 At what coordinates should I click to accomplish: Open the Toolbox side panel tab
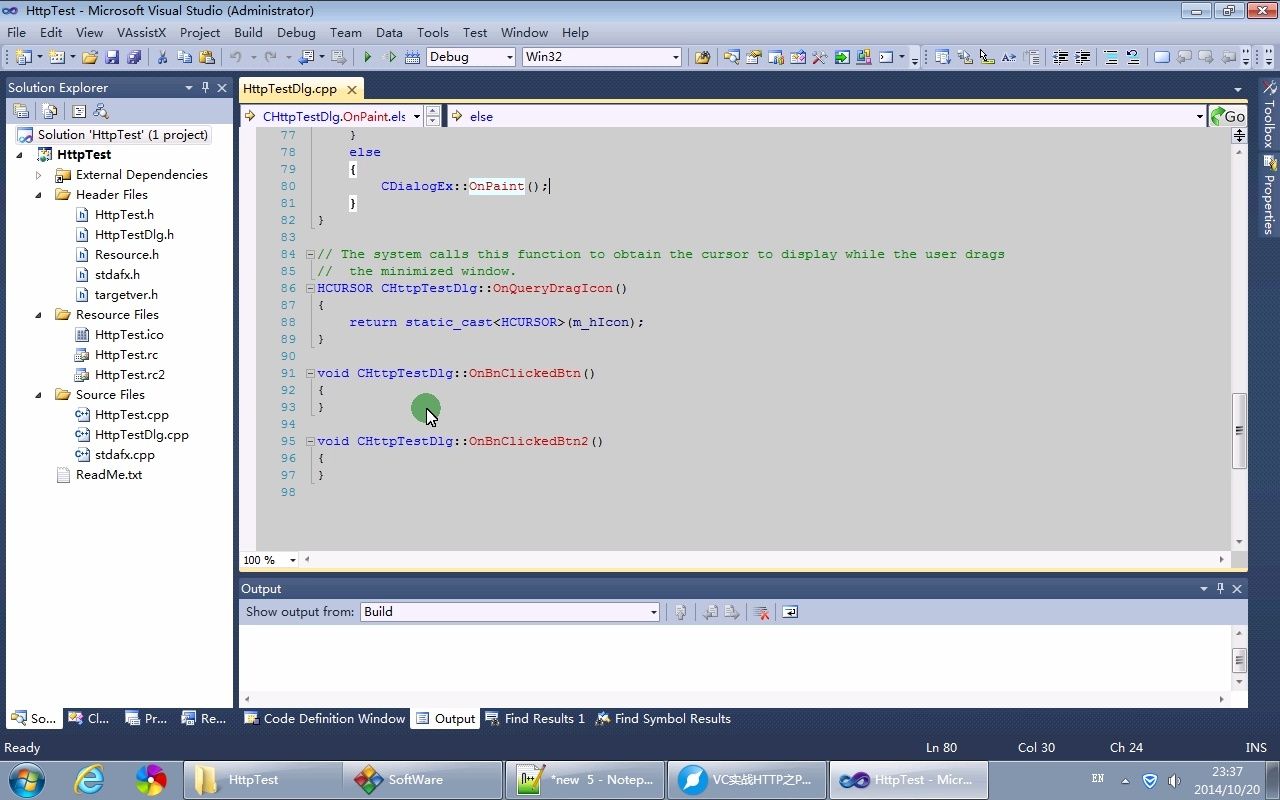(1269, 113)
